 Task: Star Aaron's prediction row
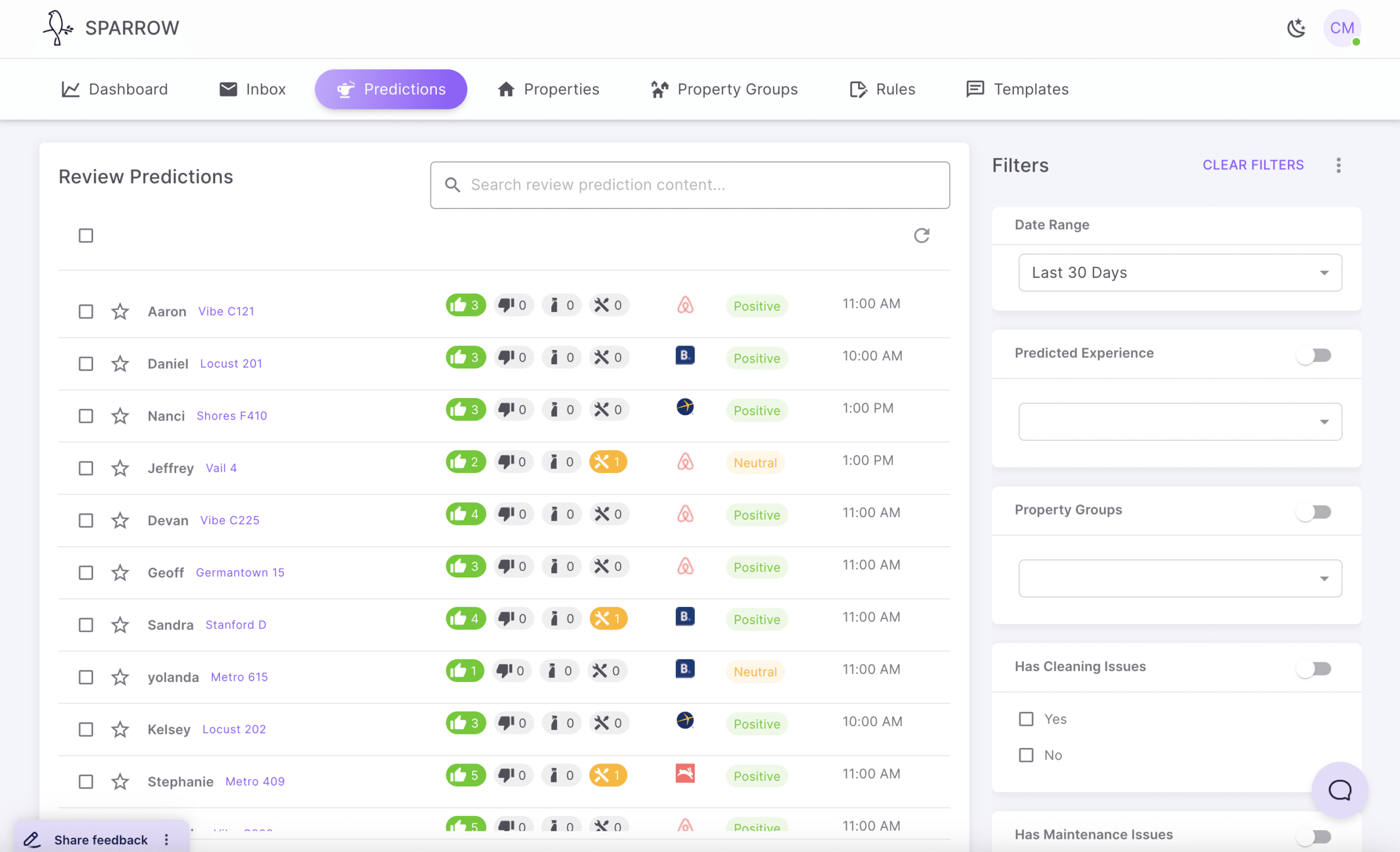pos(120,311)
